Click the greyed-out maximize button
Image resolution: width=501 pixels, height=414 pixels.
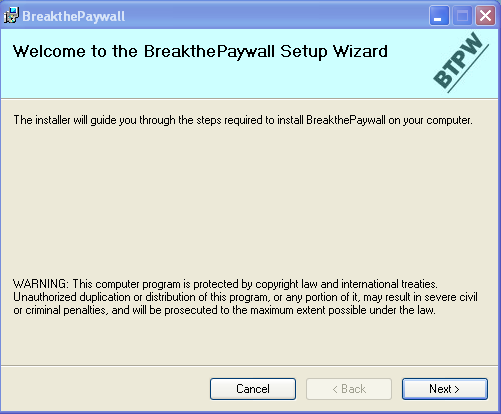tap(462, 16)
